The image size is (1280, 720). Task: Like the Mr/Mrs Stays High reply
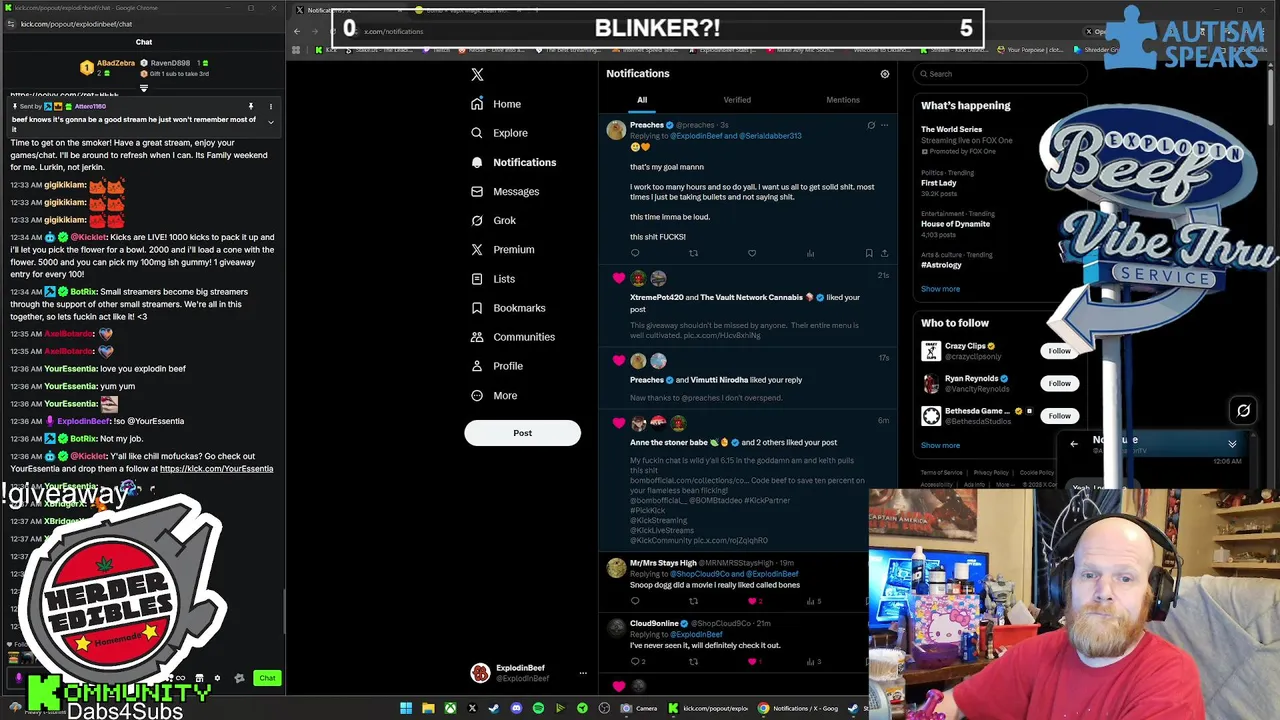coord(752,601)
